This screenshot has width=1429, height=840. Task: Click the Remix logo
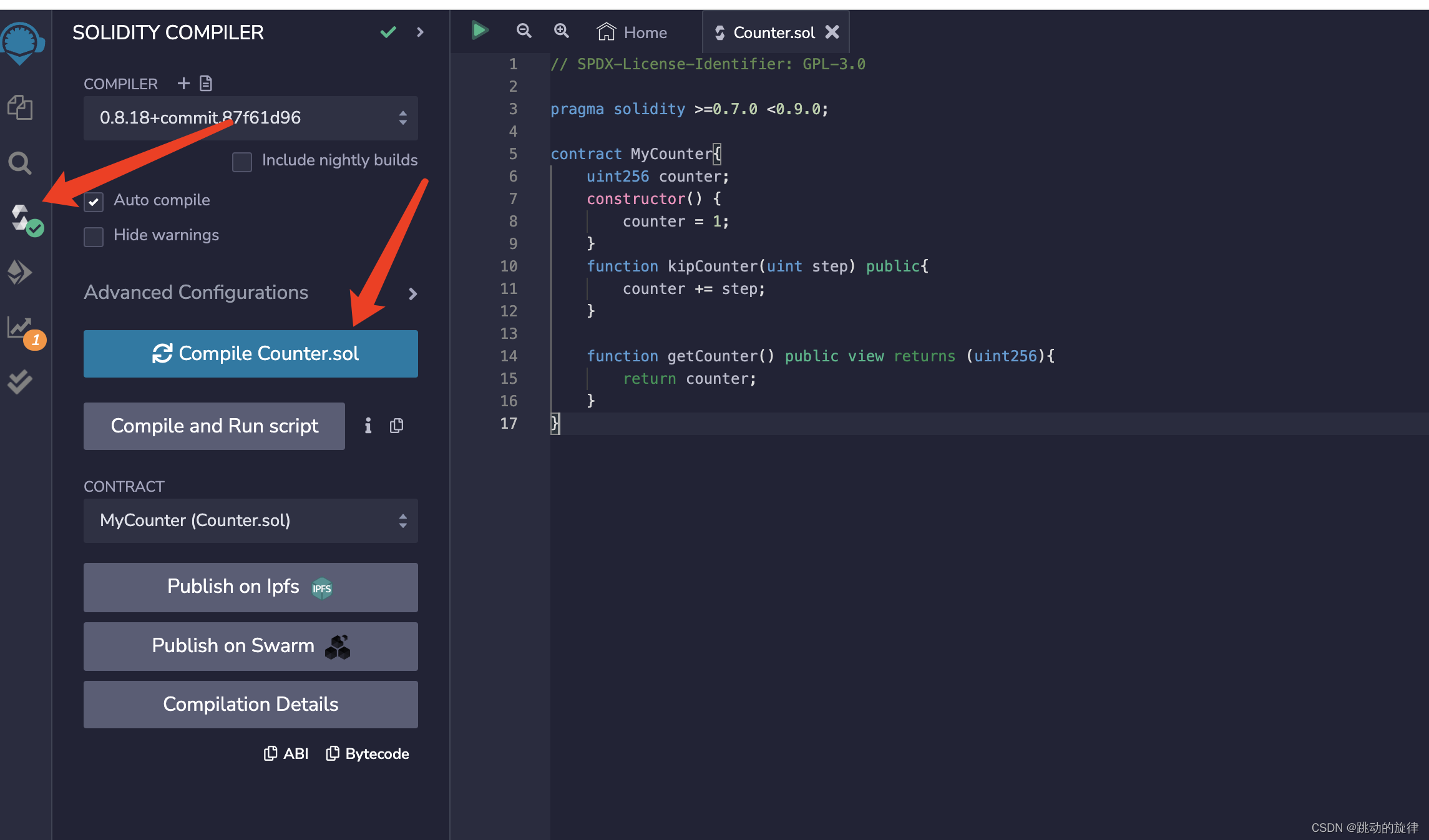point(22,42)
